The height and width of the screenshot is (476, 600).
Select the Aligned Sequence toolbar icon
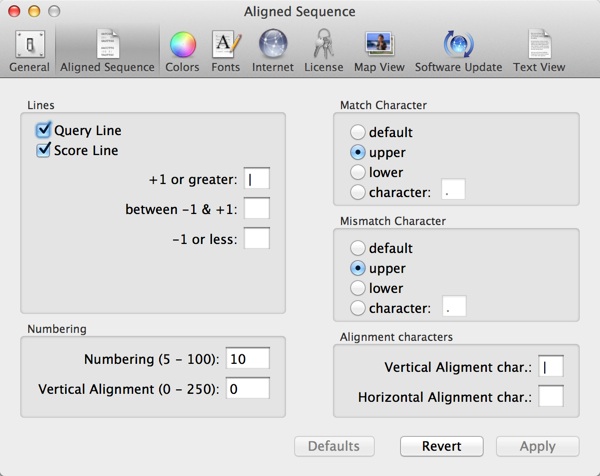pos(107,50)
